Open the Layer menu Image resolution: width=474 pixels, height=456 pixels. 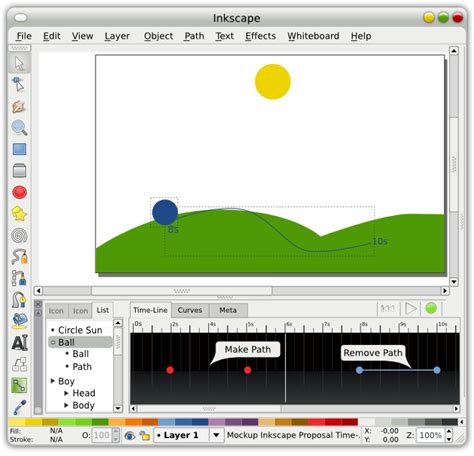point(117,36)
